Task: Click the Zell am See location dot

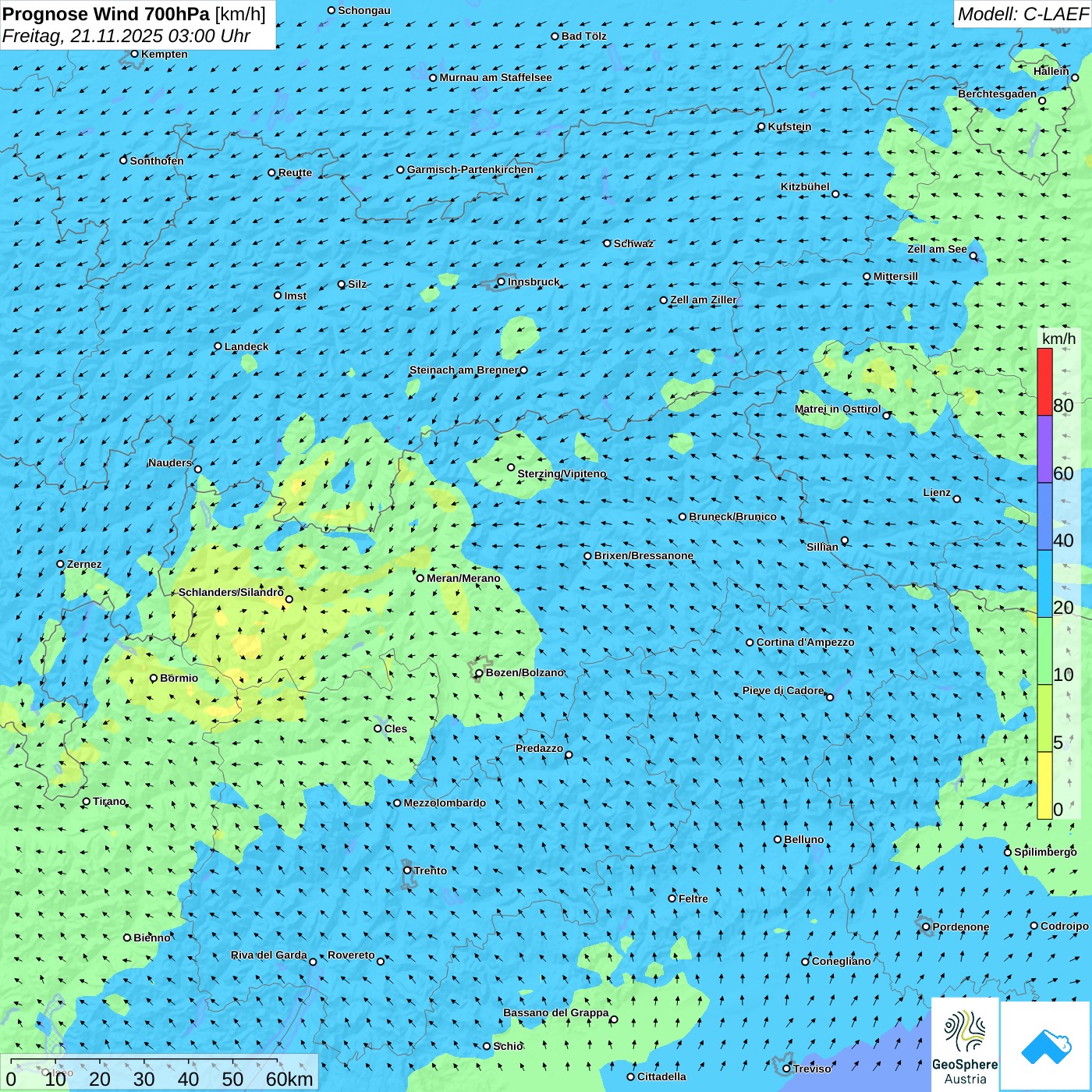Action: (973, 256)
